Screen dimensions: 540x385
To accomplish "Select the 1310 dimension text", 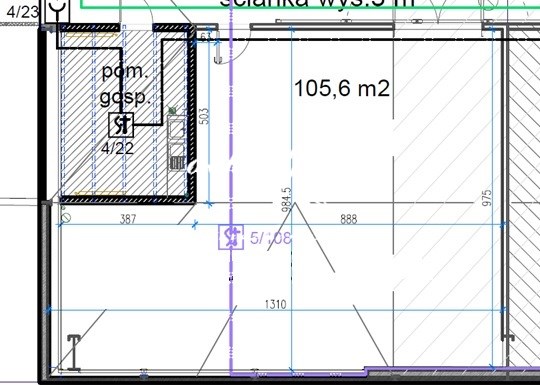I will (276, 304).
